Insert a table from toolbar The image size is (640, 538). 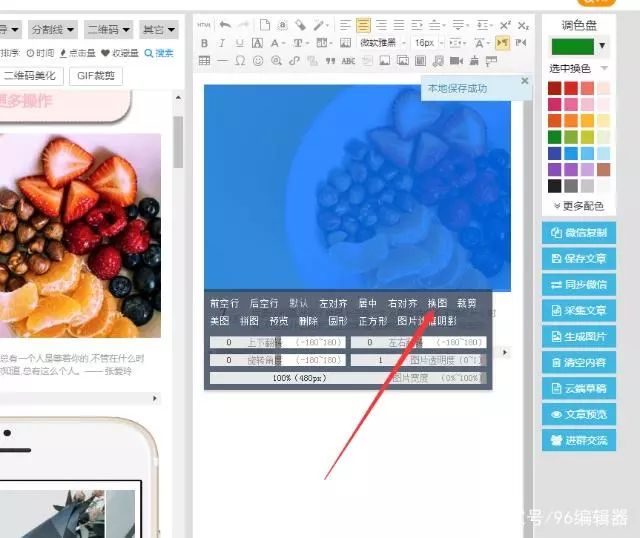coord(204,61)
